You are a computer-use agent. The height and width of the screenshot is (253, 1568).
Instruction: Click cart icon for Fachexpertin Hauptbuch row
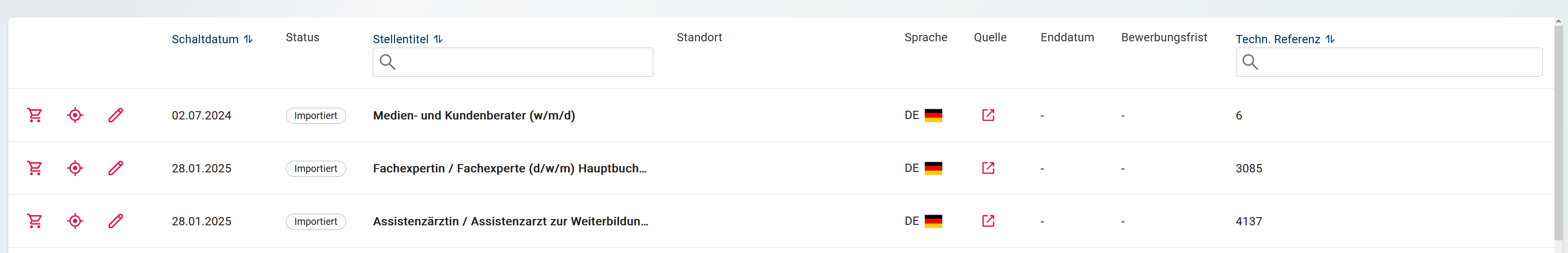pos(35,168)
